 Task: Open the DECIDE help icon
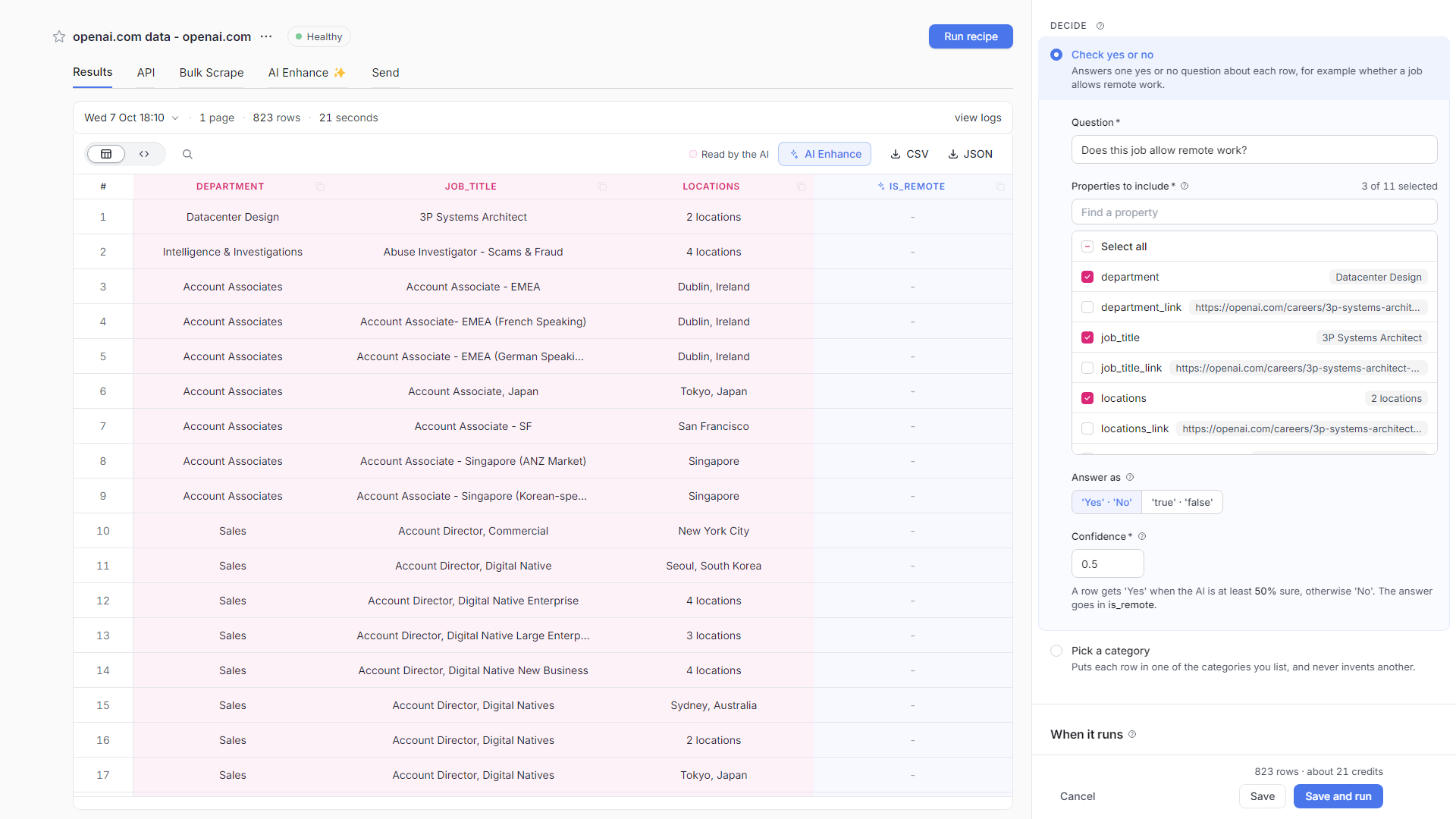1100,26
